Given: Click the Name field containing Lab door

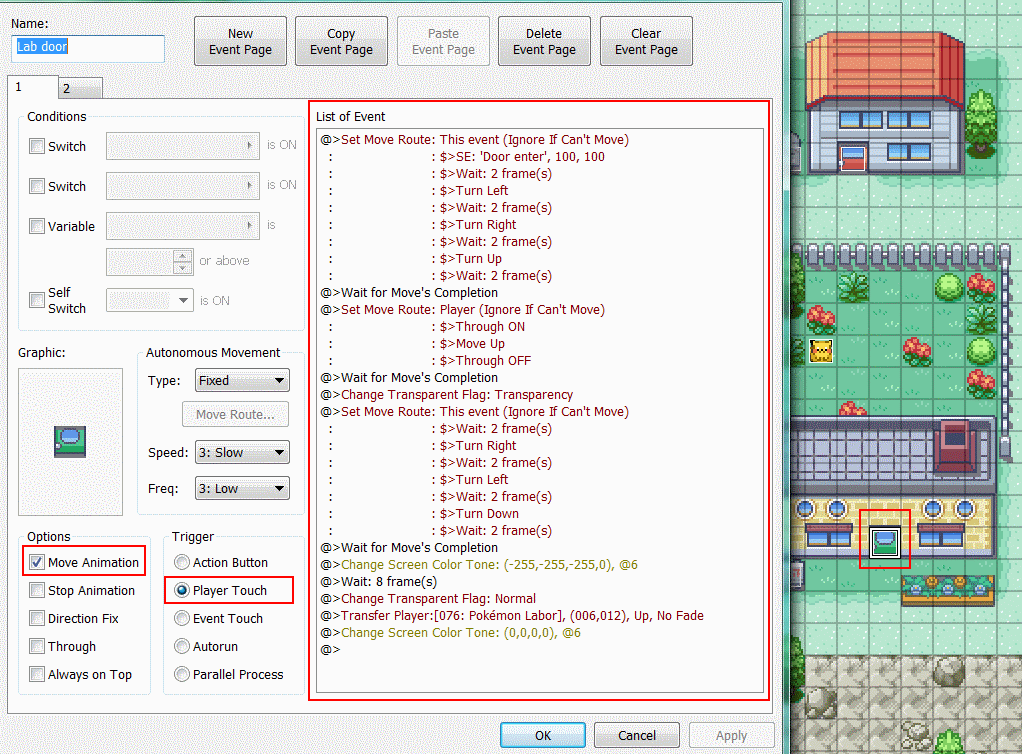Looking at the screenshot, I should coord(87,48).
